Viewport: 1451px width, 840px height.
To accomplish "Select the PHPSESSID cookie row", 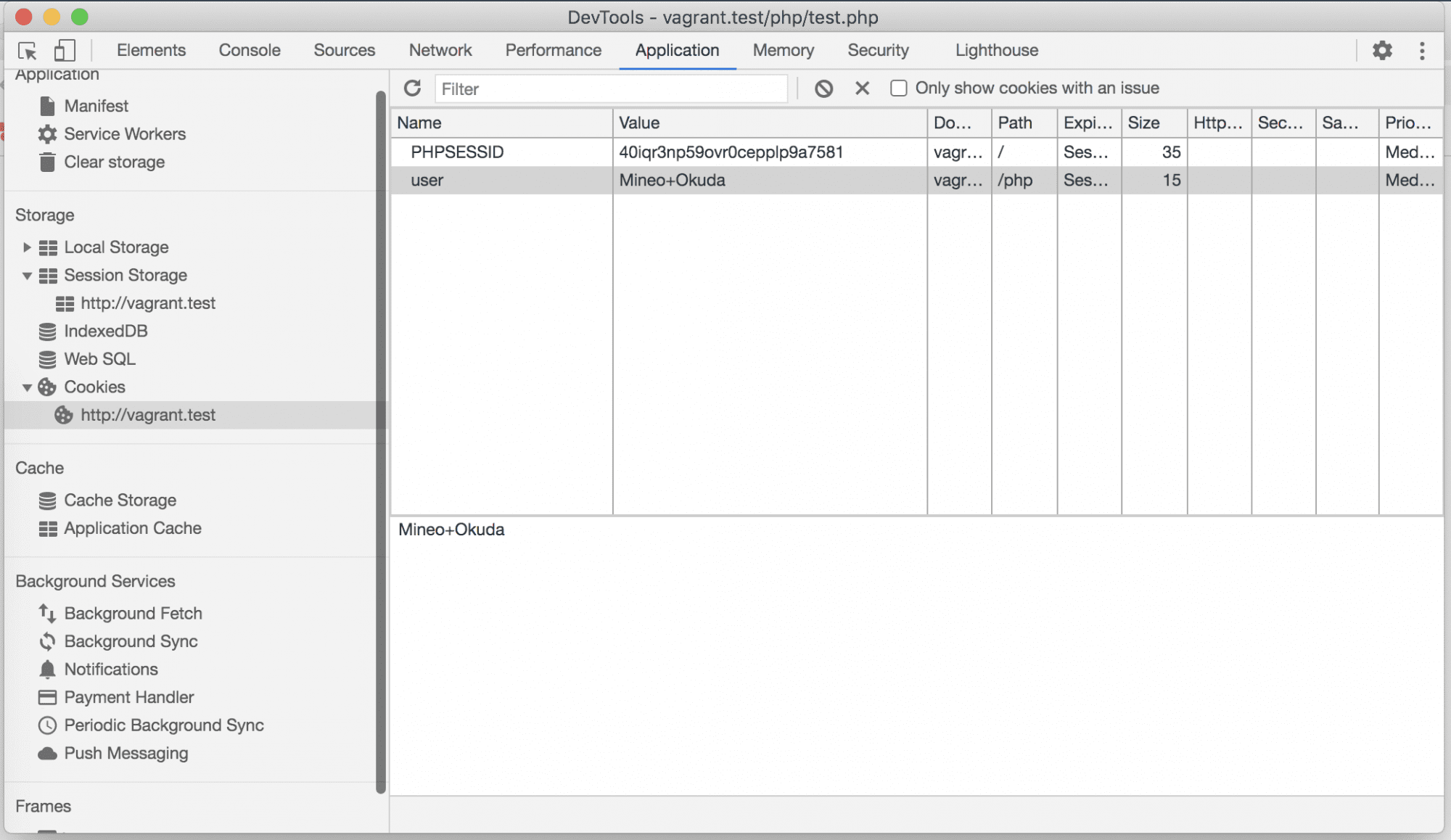I will tap(916, 152).
